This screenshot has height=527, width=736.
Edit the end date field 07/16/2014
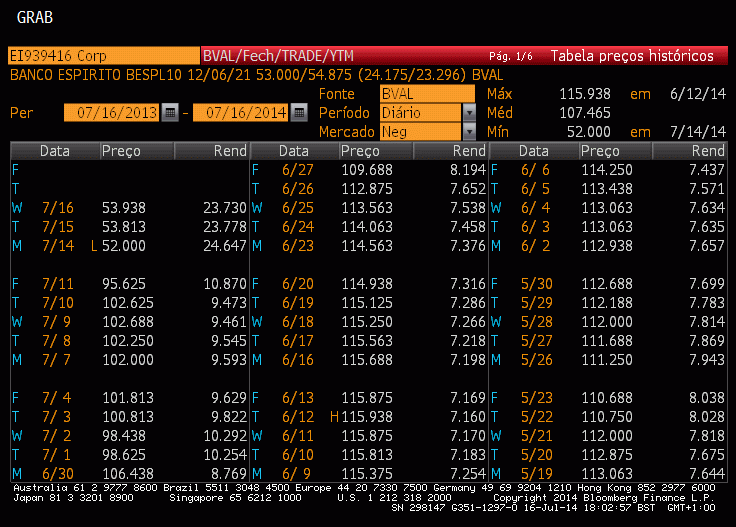pyautogui.click(x=241, y=113)
